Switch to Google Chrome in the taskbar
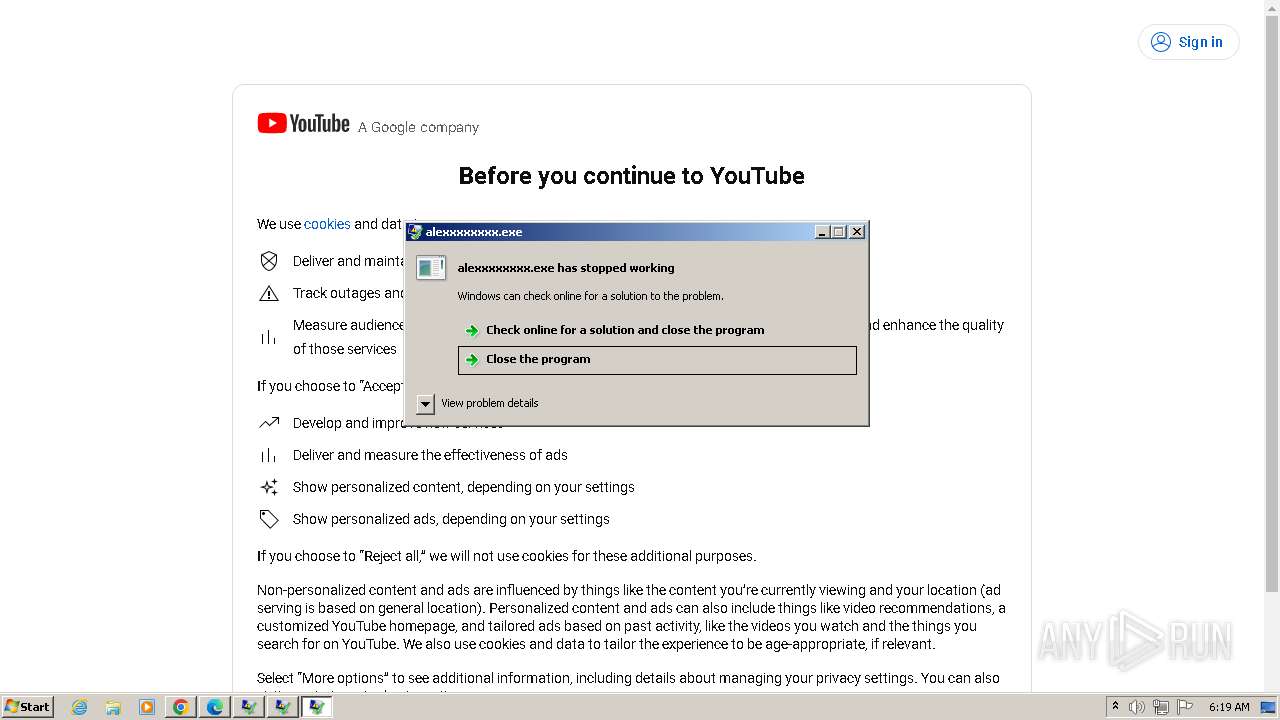 click(x=181, y=707)
